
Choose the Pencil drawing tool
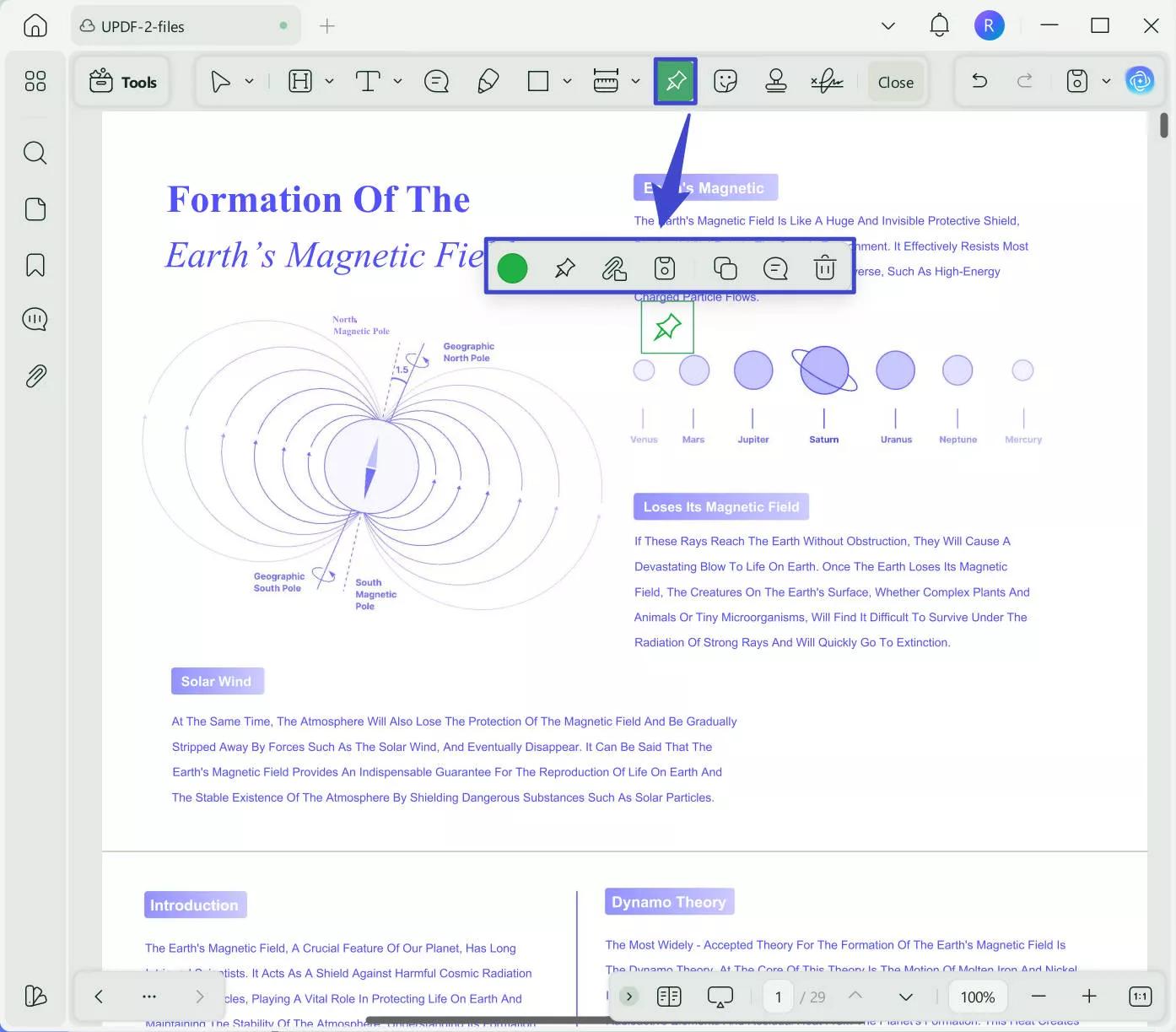(x=488, y=81)
